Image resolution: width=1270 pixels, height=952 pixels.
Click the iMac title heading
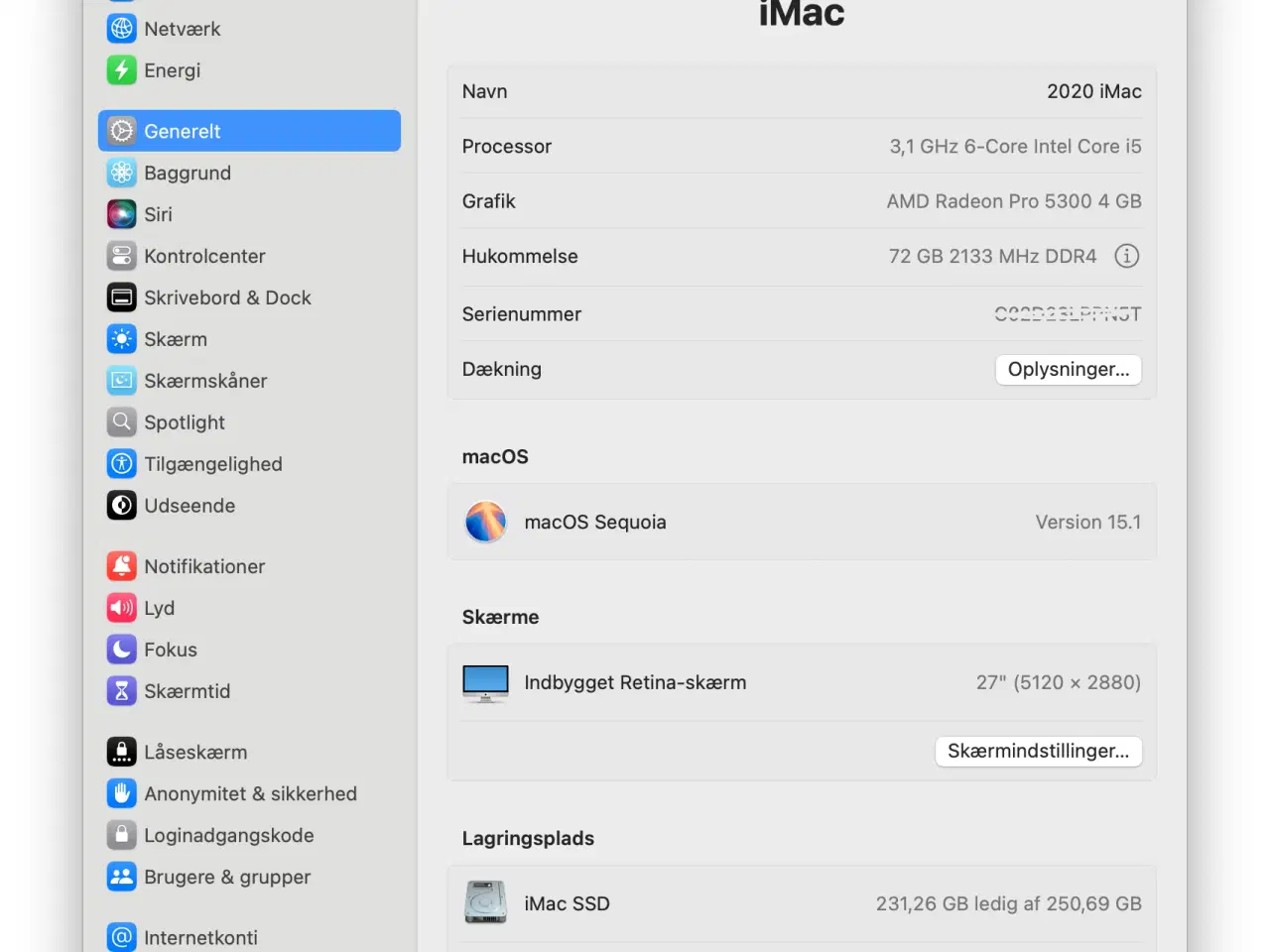802,13
